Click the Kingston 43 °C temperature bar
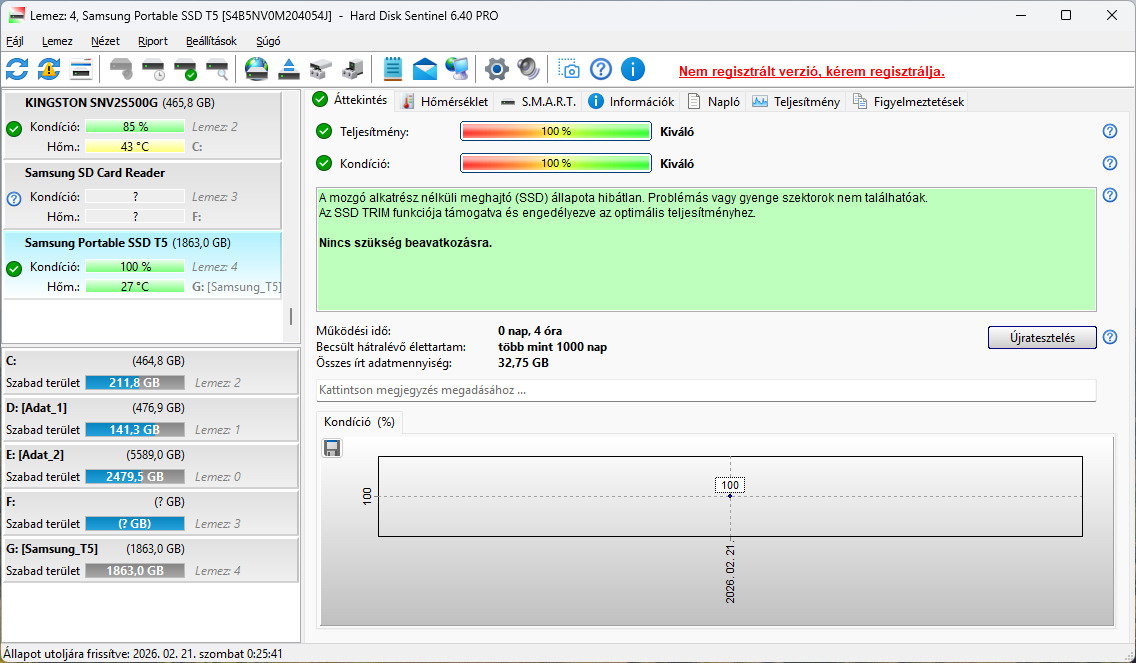1136x663 pixels. coord(135,146)
